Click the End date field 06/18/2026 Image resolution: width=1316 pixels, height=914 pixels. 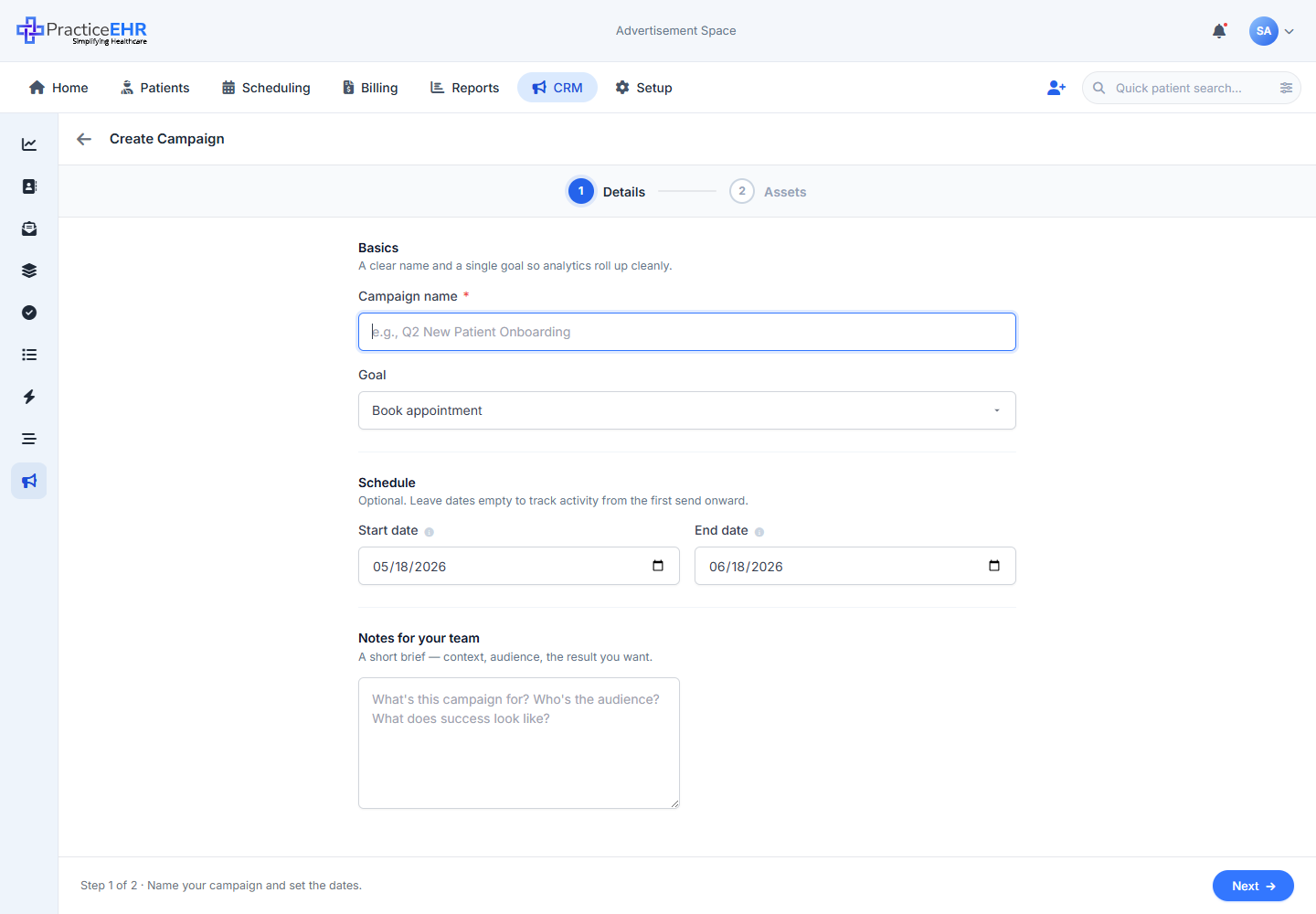pos(855,566)
